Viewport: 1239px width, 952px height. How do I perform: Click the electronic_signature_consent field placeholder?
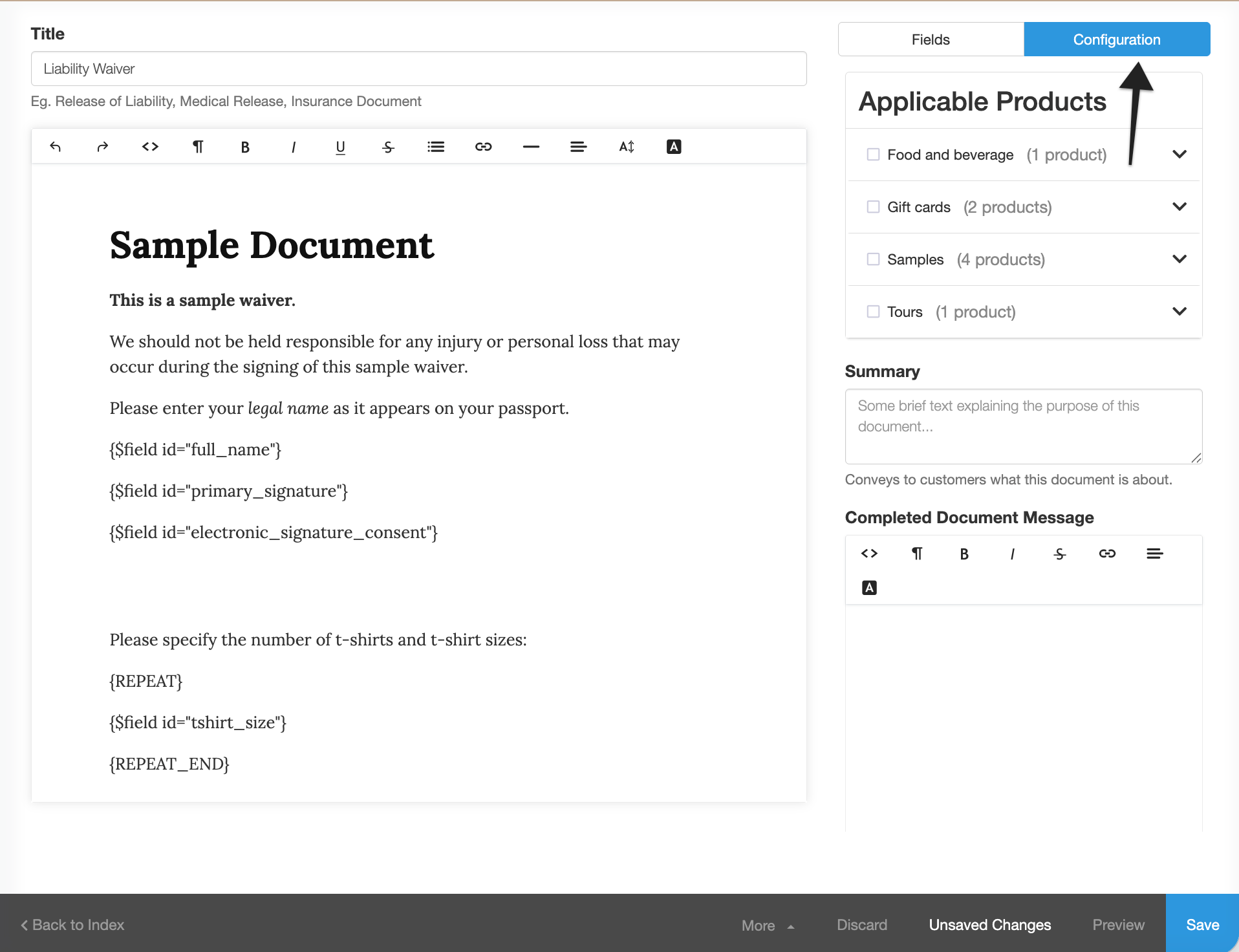tap(274, 532)
